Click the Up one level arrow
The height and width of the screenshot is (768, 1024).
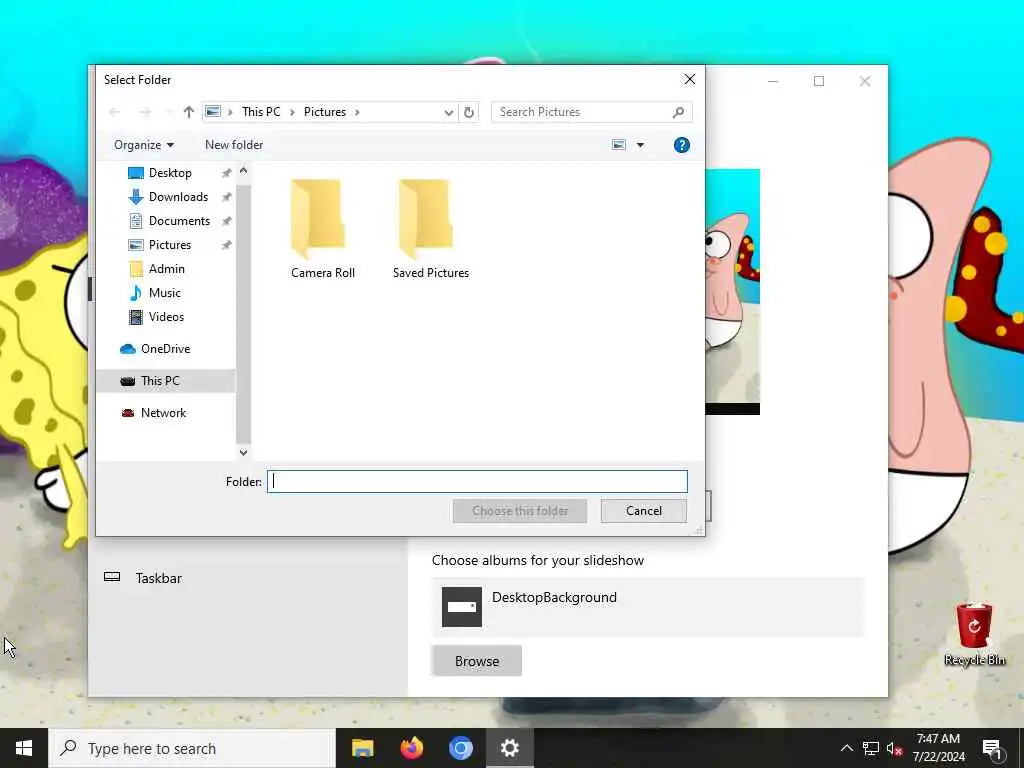[189, 112]
